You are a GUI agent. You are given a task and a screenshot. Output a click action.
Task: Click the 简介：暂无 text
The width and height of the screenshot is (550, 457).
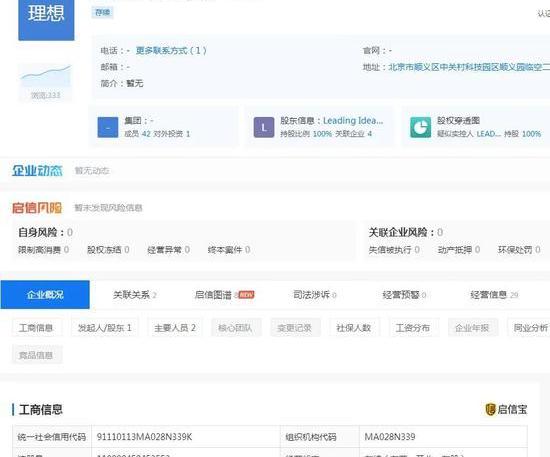click(x=122, y=83)
